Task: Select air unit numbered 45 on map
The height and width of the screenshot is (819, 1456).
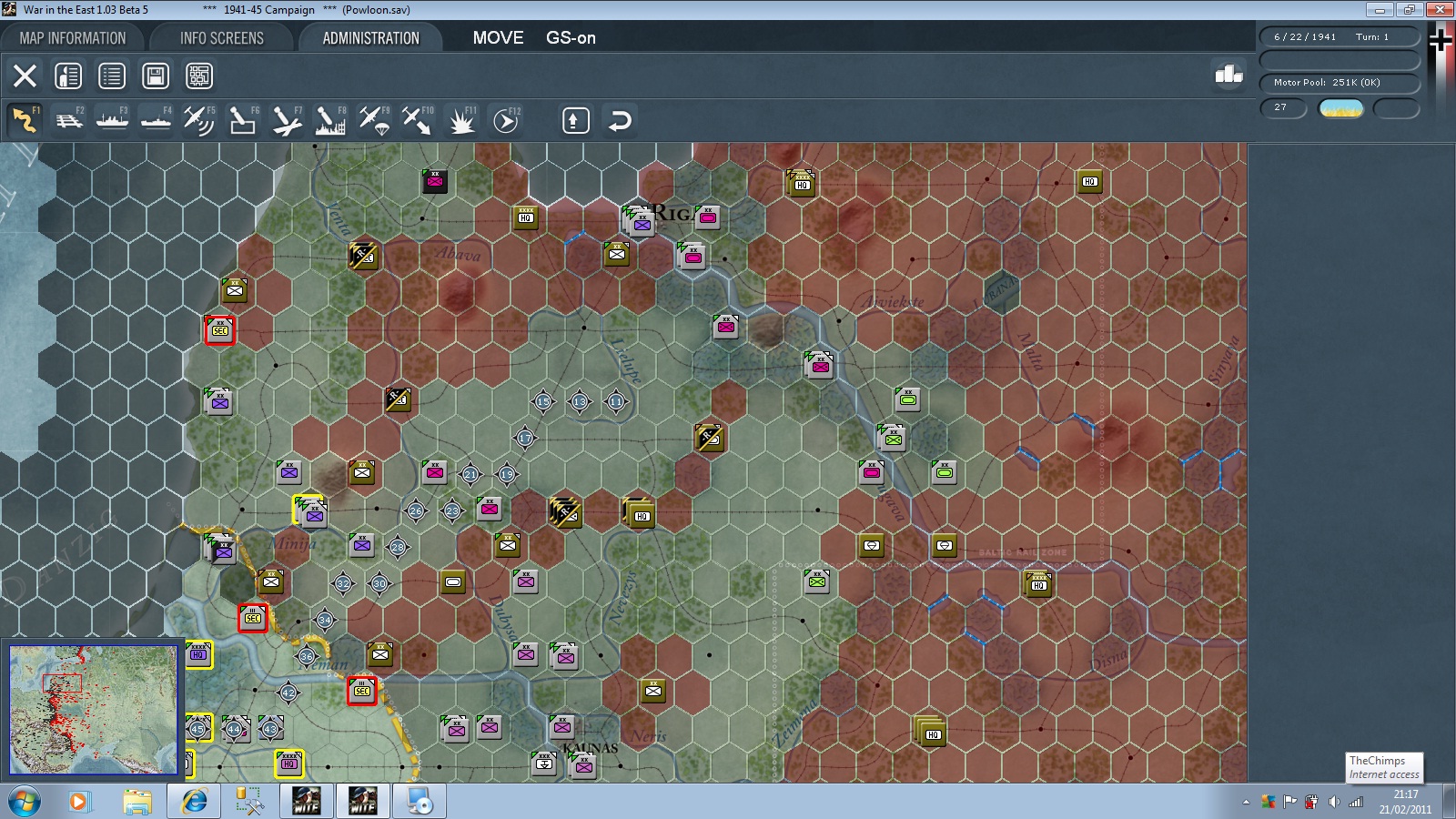Action: (x=197, y=729)
